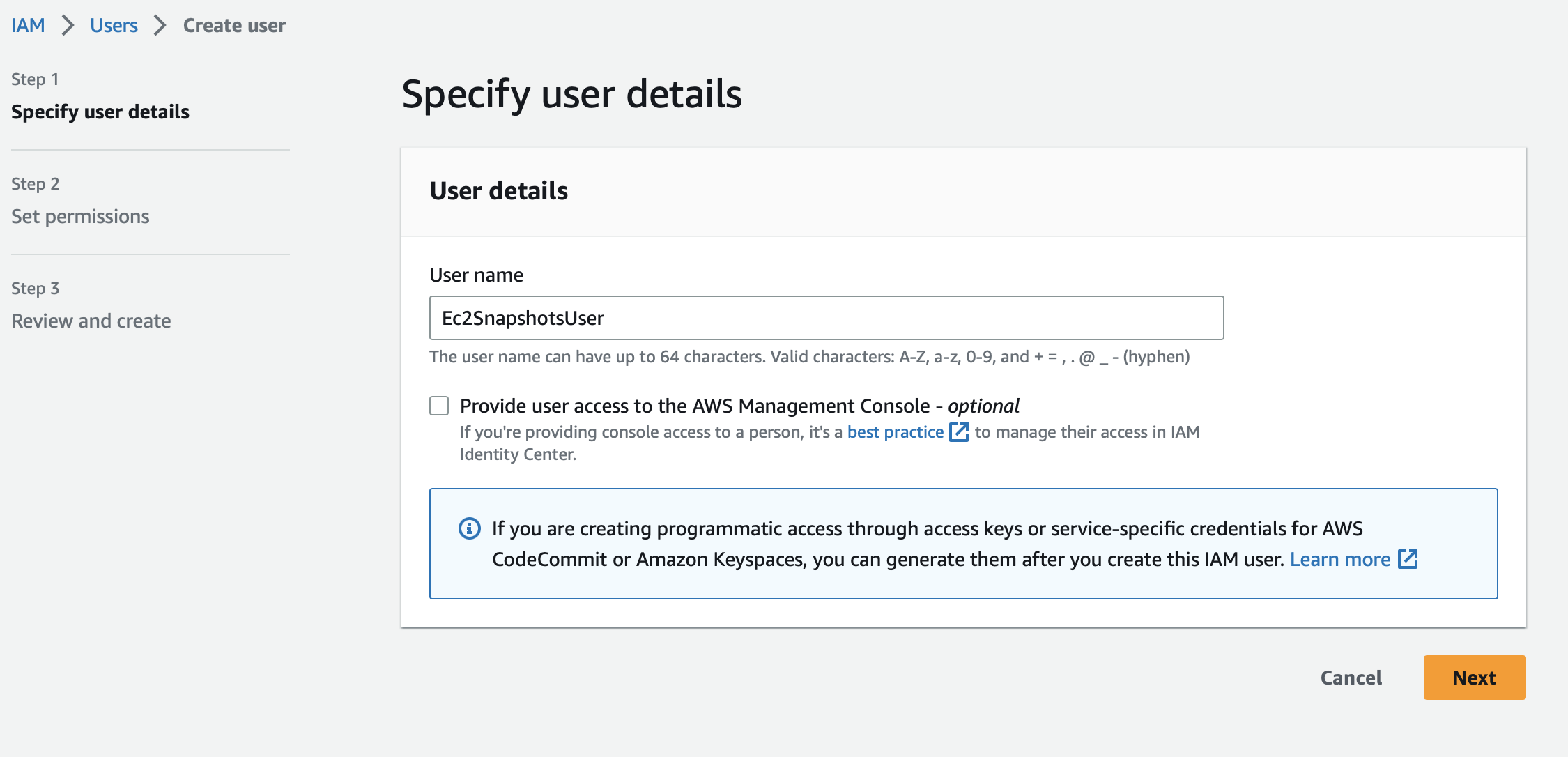Enable user access to the AWS Management Console
Image resolution: width=1568 pixels, height=757 pixels.
point(439,405)
